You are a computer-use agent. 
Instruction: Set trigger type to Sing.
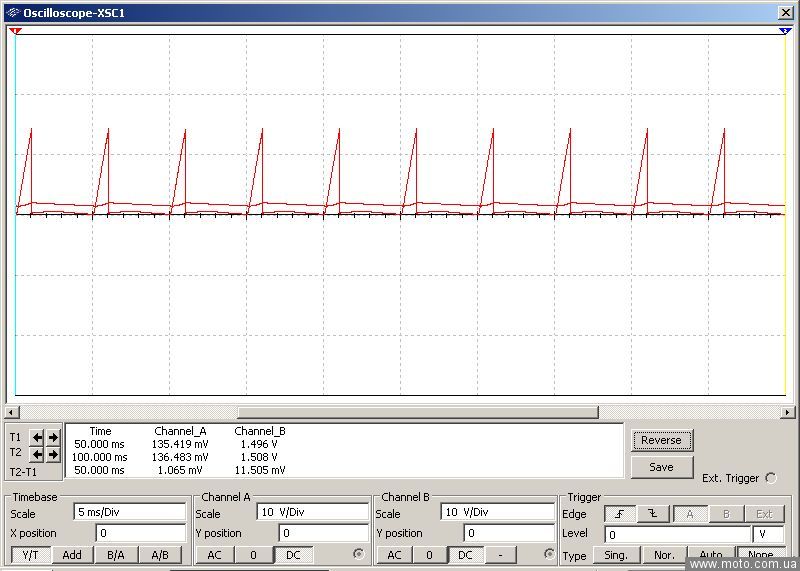[616, 555]
